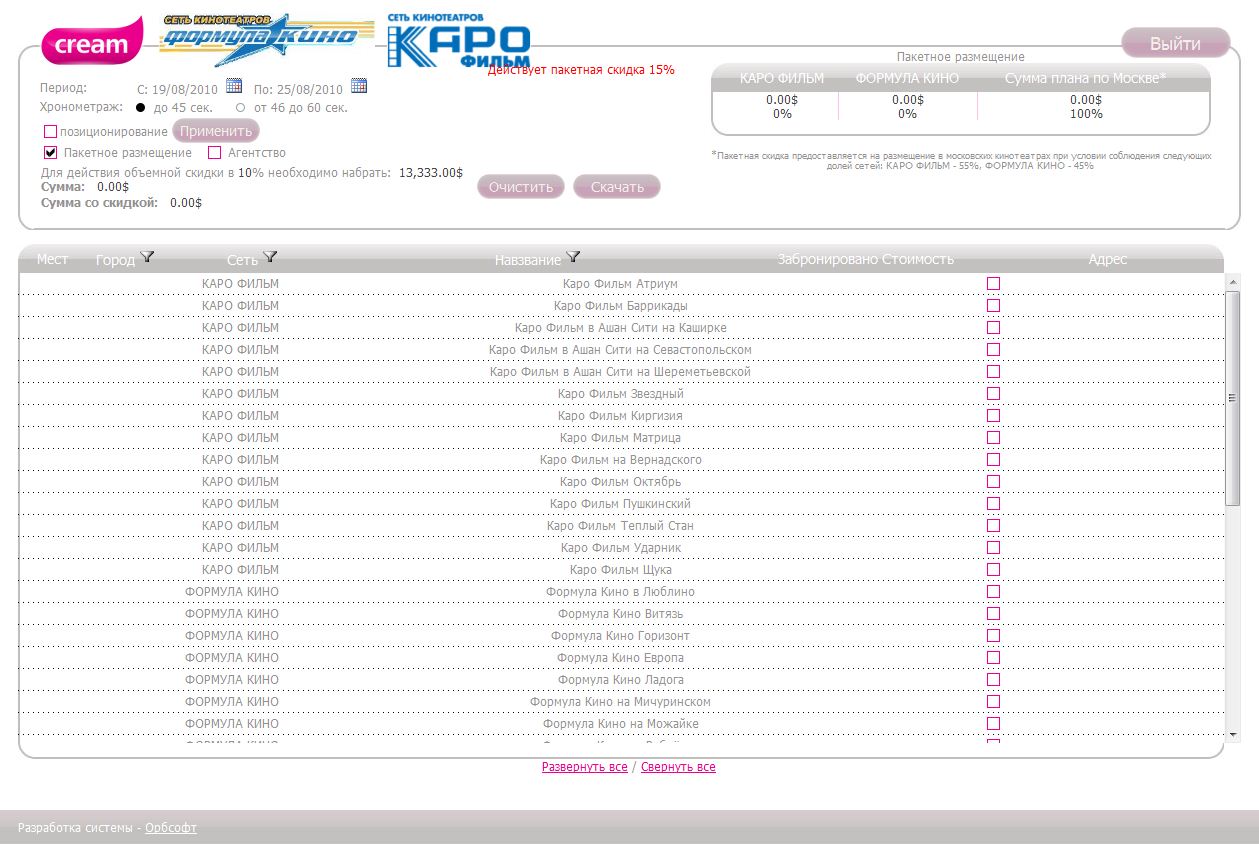
Task: Filter by Город column funnel icon
Action: tap(148, 257)
